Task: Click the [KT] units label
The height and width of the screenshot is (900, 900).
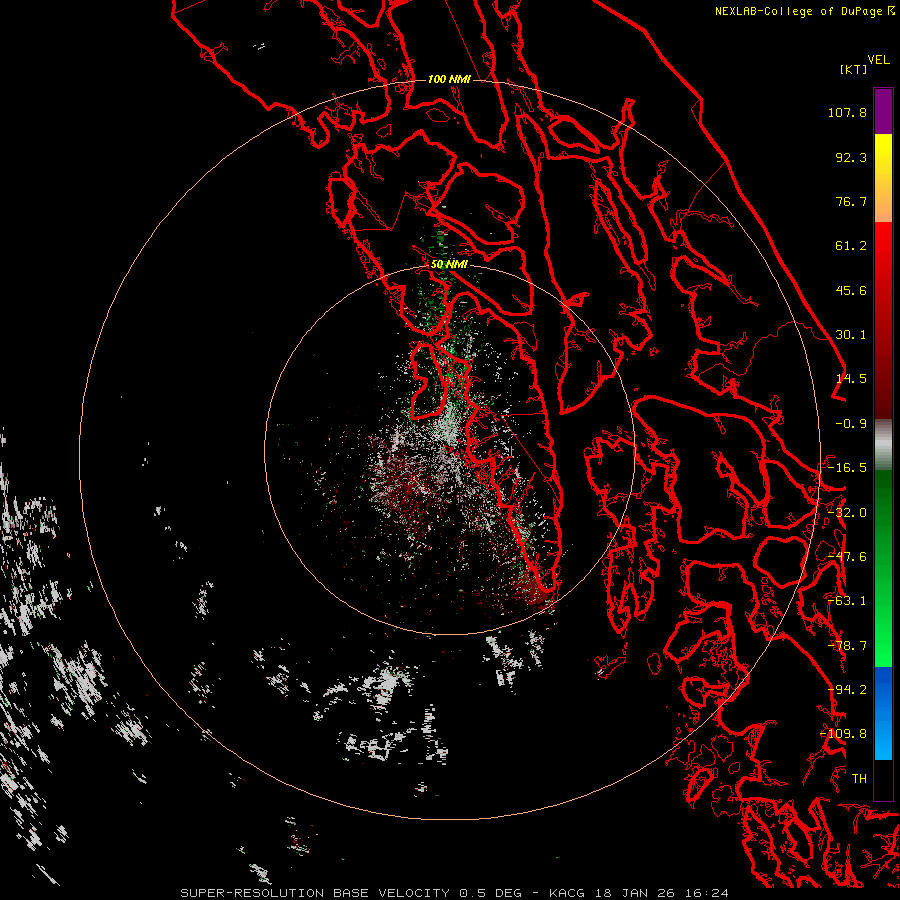Action: point(853,69)
